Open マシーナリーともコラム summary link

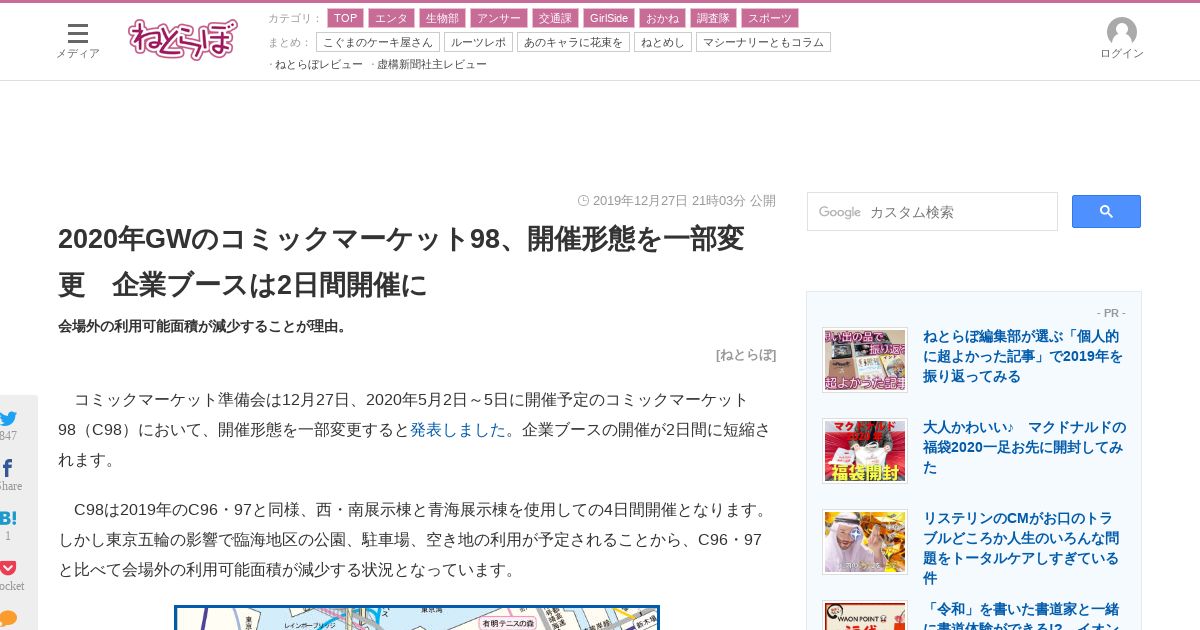coord(763,42)
